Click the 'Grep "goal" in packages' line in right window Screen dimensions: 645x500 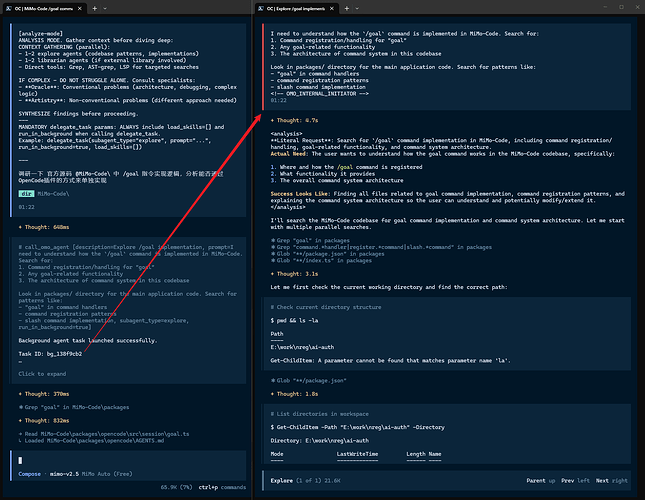coord(310,241)
